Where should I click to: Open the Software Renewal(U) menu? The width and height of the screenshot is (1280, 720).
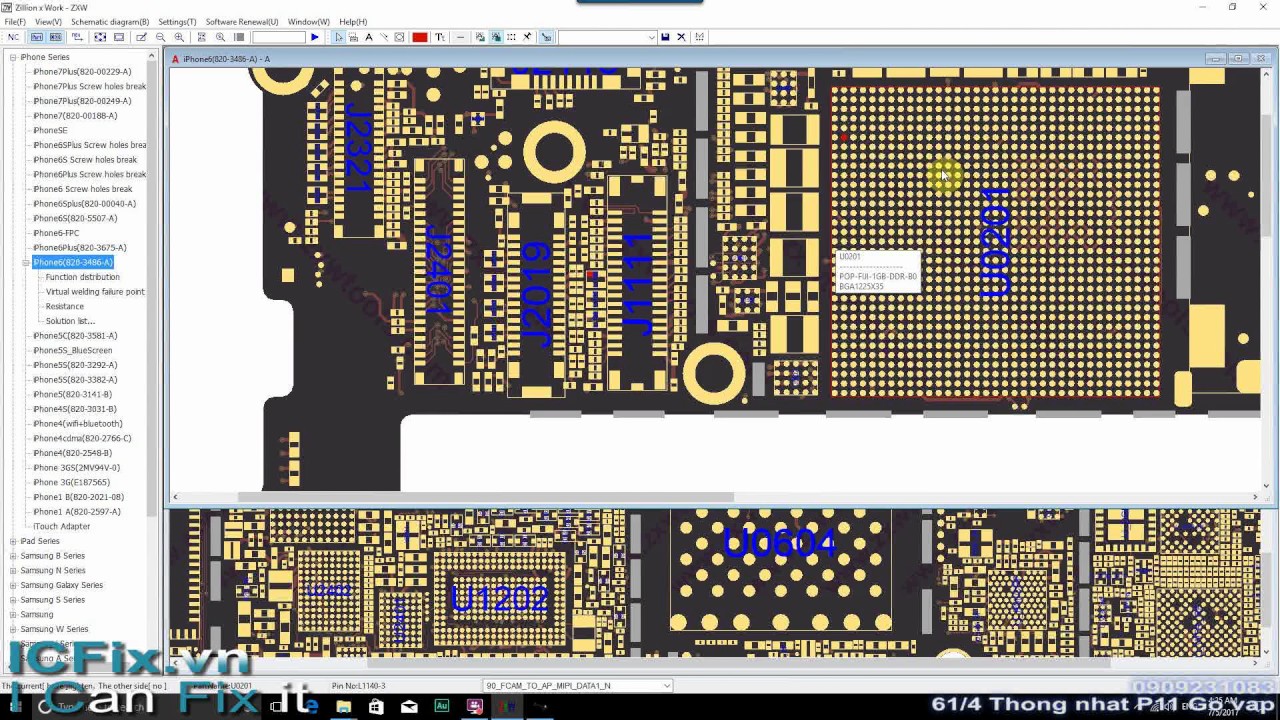coord(242,21)
